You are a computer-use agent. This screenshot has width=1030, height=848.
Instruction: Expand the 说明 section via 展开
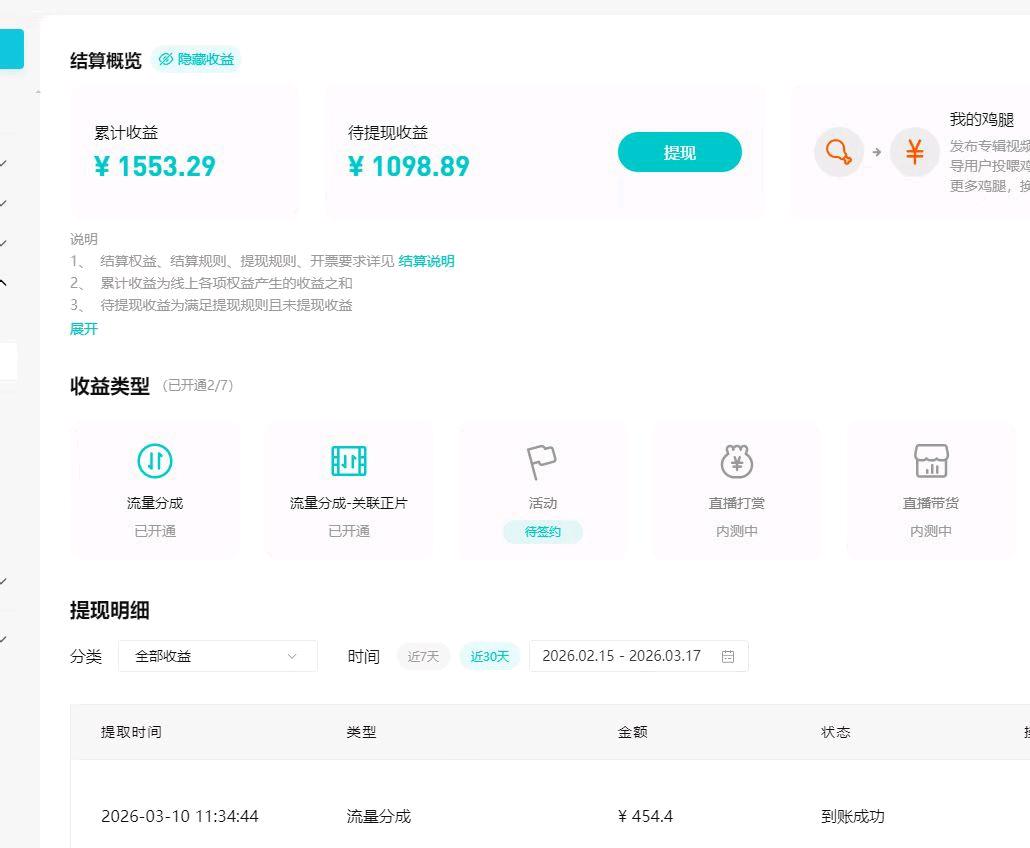click(83, 328)
